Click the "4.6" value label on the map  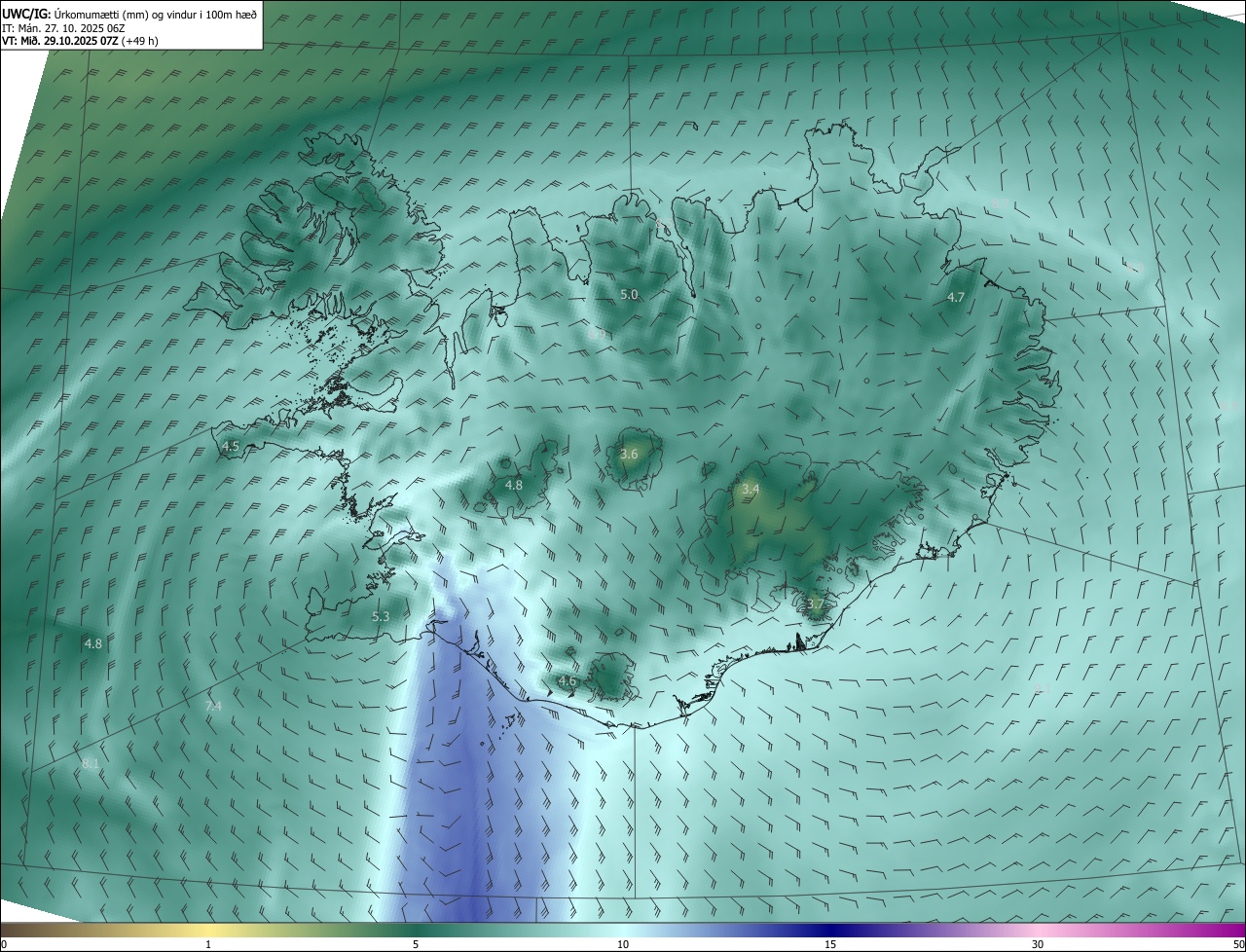567,681
